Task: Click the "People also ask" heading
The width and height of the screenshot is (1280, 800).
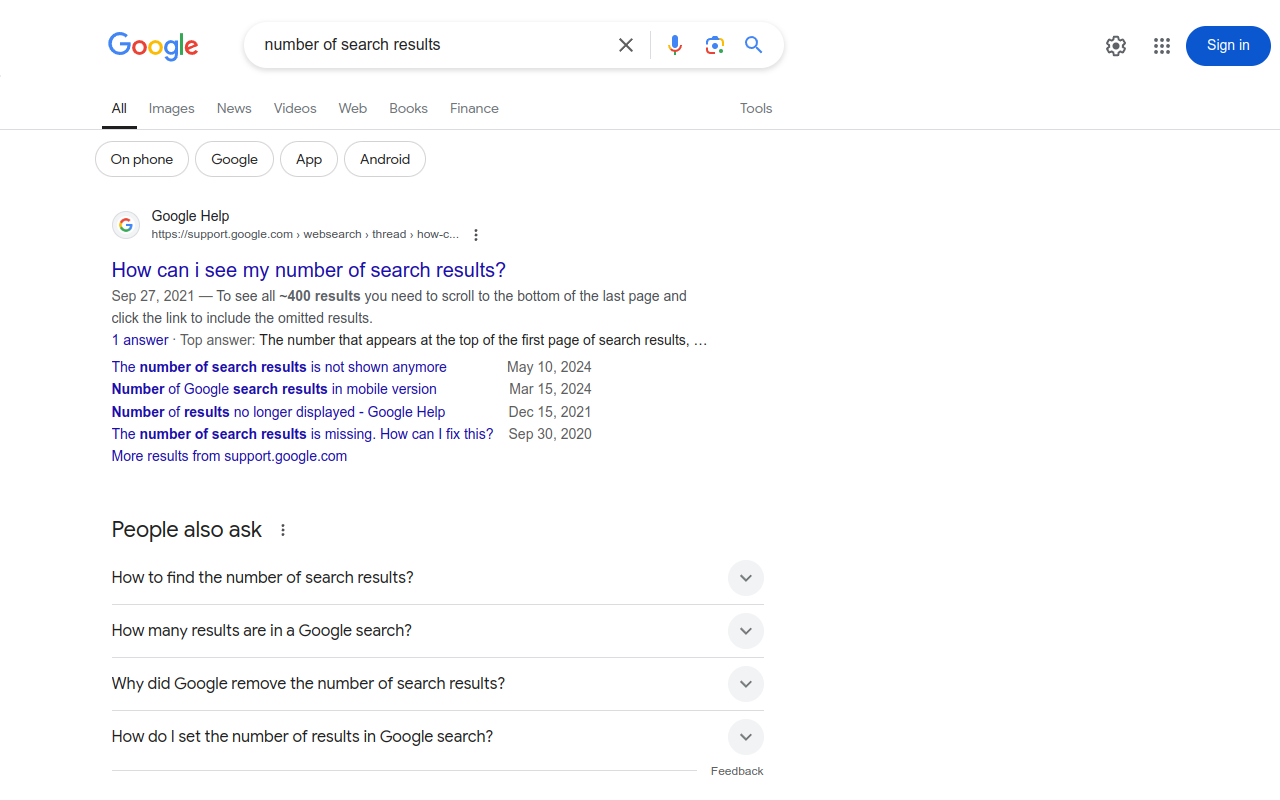Action: [x=187, y=530]
